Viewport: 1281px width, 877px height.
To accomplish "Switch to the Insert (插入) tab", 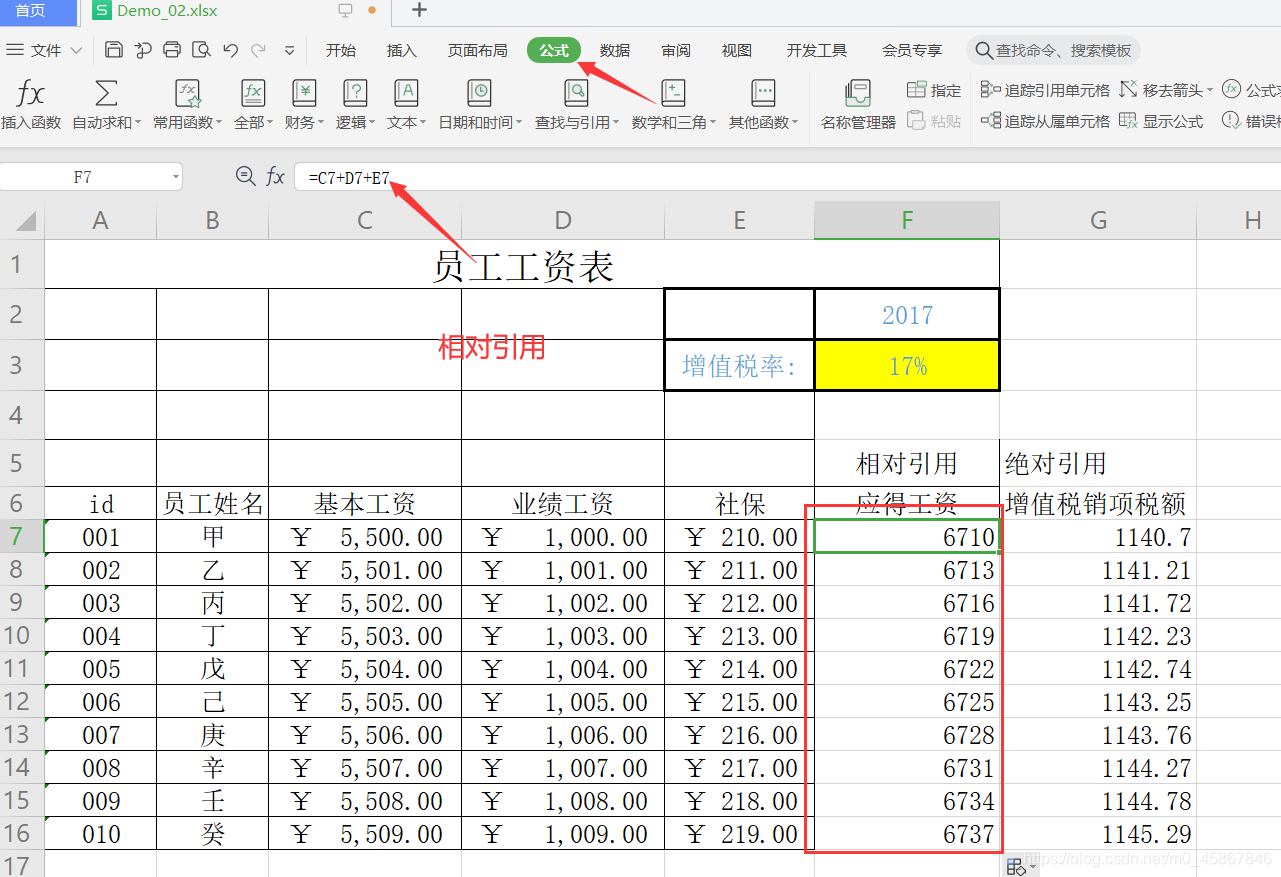I will click(x=402, y=50).
